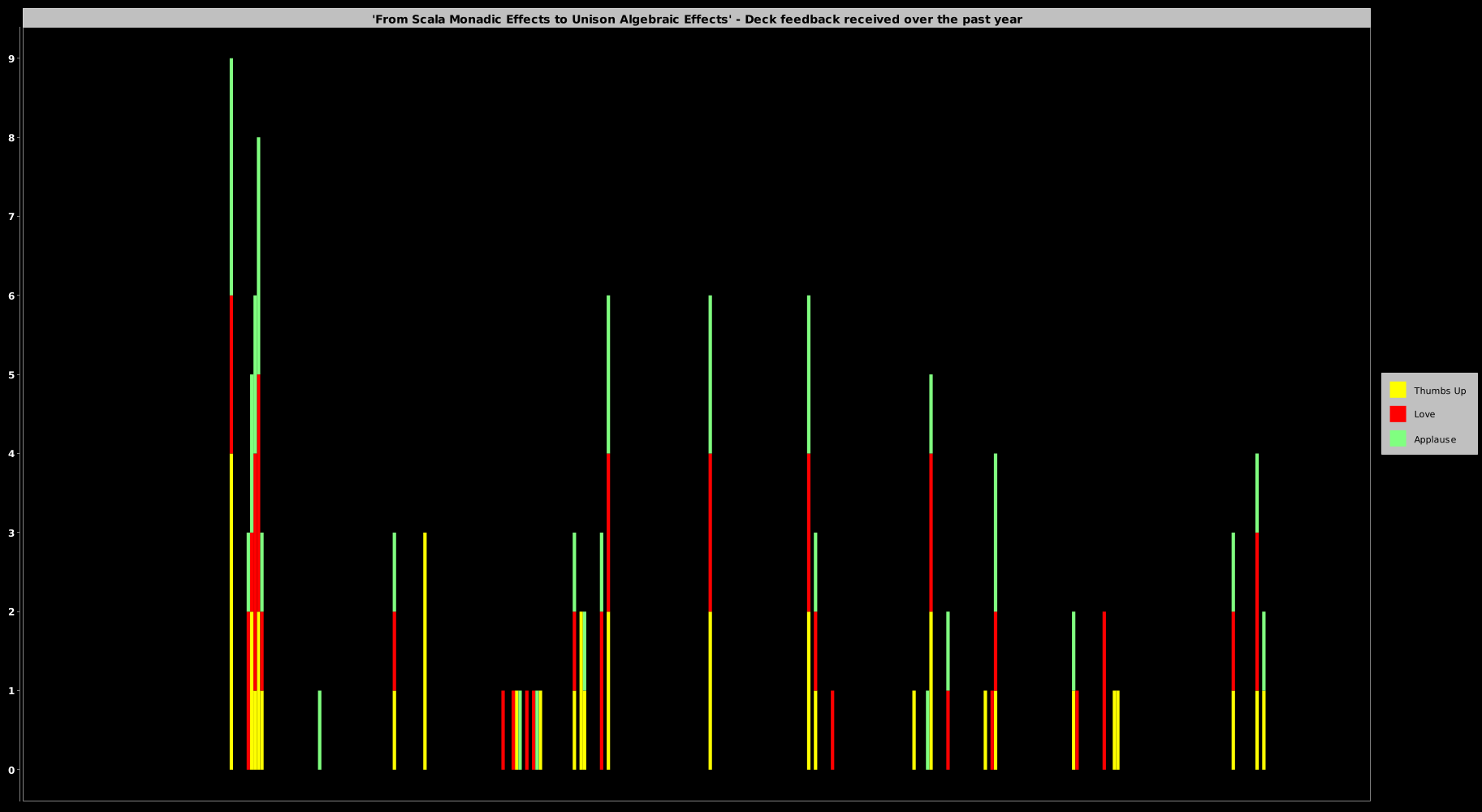The width and height of the screenshot is (1482, 812).
Task: Click y-axis label 3
Action: [x=11, y=533]
